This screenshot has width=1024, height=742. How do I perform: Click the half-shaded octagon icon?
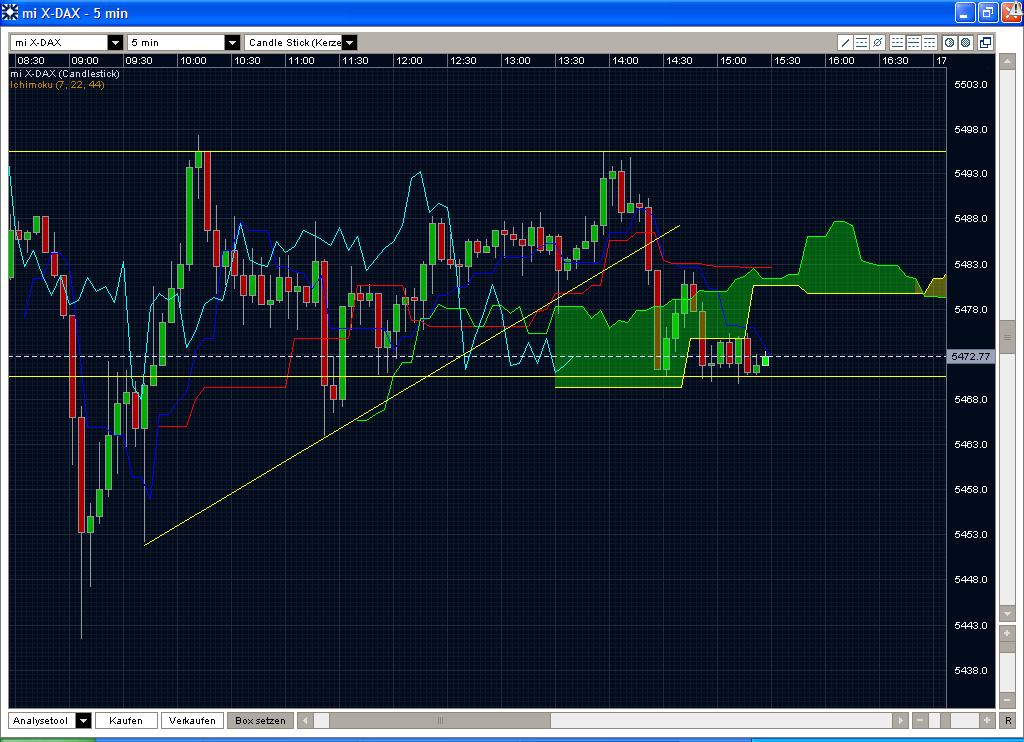950,42
